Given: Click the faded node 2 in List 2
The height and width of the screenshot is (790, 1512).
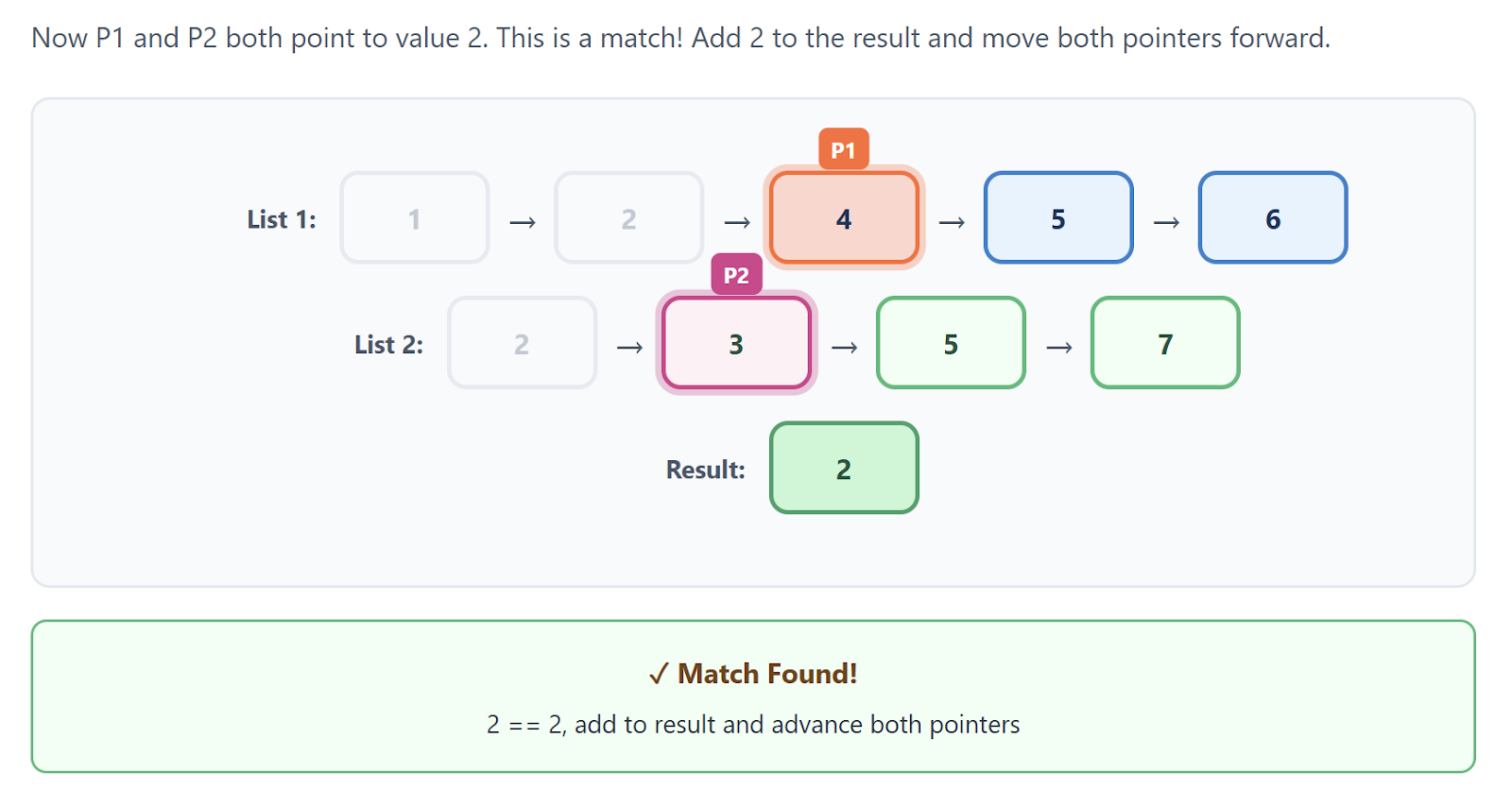Looking at the screenshot, I should click(x=522, y=343).
